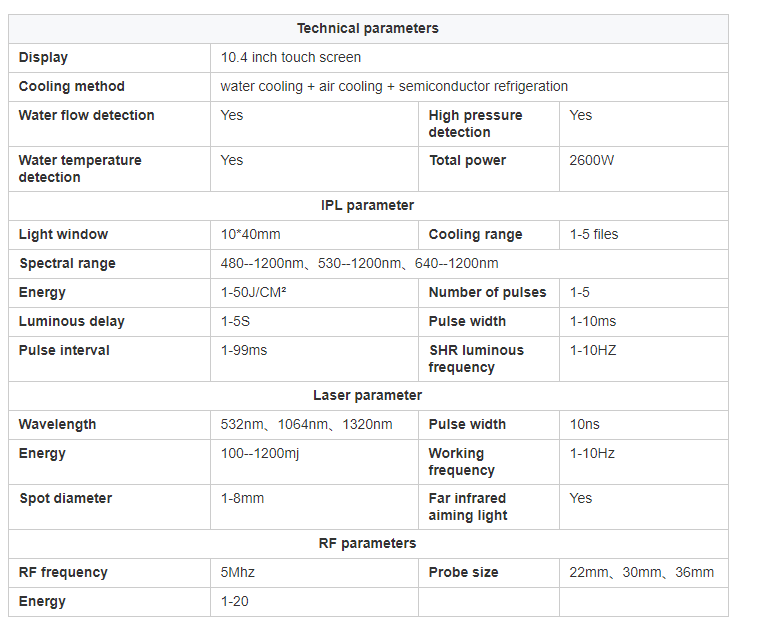Click the Laser parameter section heading
The height and width of the screenshot is (624, 784).
point(368,396)
